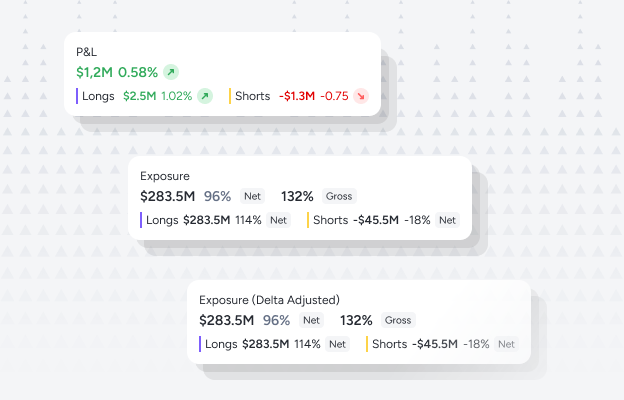Image resolution: width=624 pixels, height=400 pixels.
Task: Click the green up arrow beside 0.58%
Action: [x=171, y=72]
